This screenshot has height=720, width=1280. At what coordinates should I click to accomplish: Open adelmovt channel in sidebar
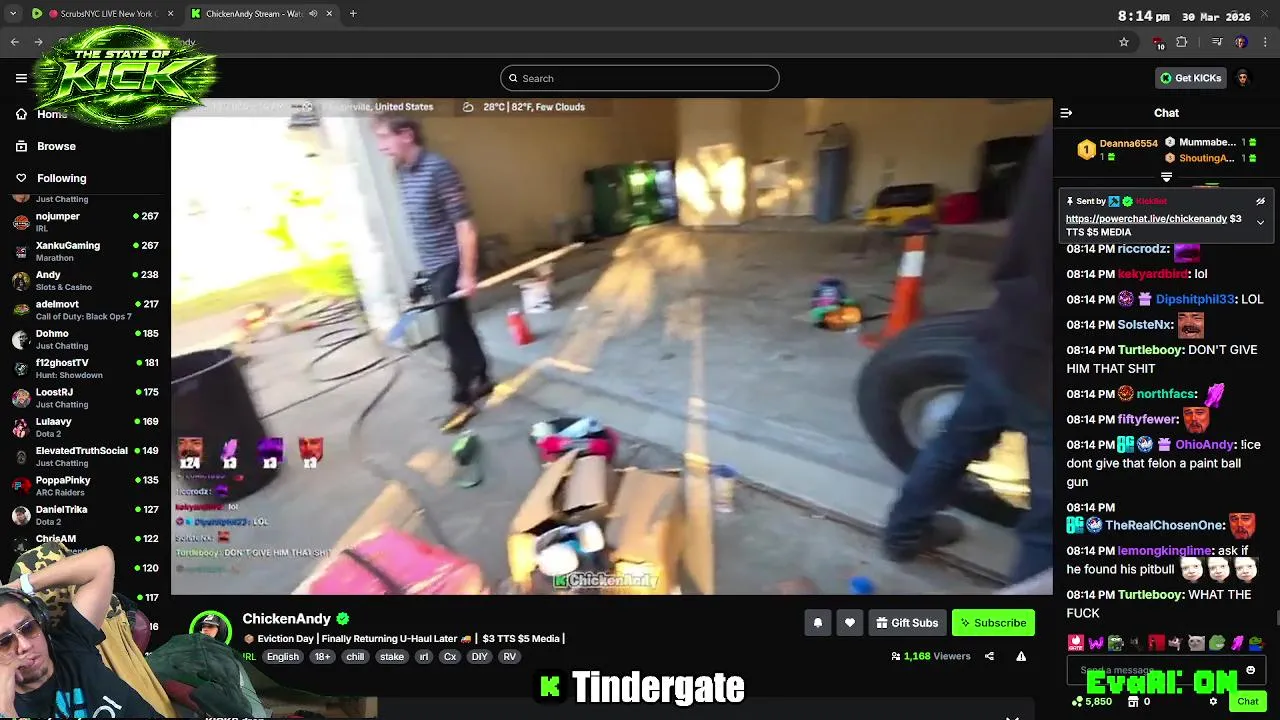tap(86, 310)
